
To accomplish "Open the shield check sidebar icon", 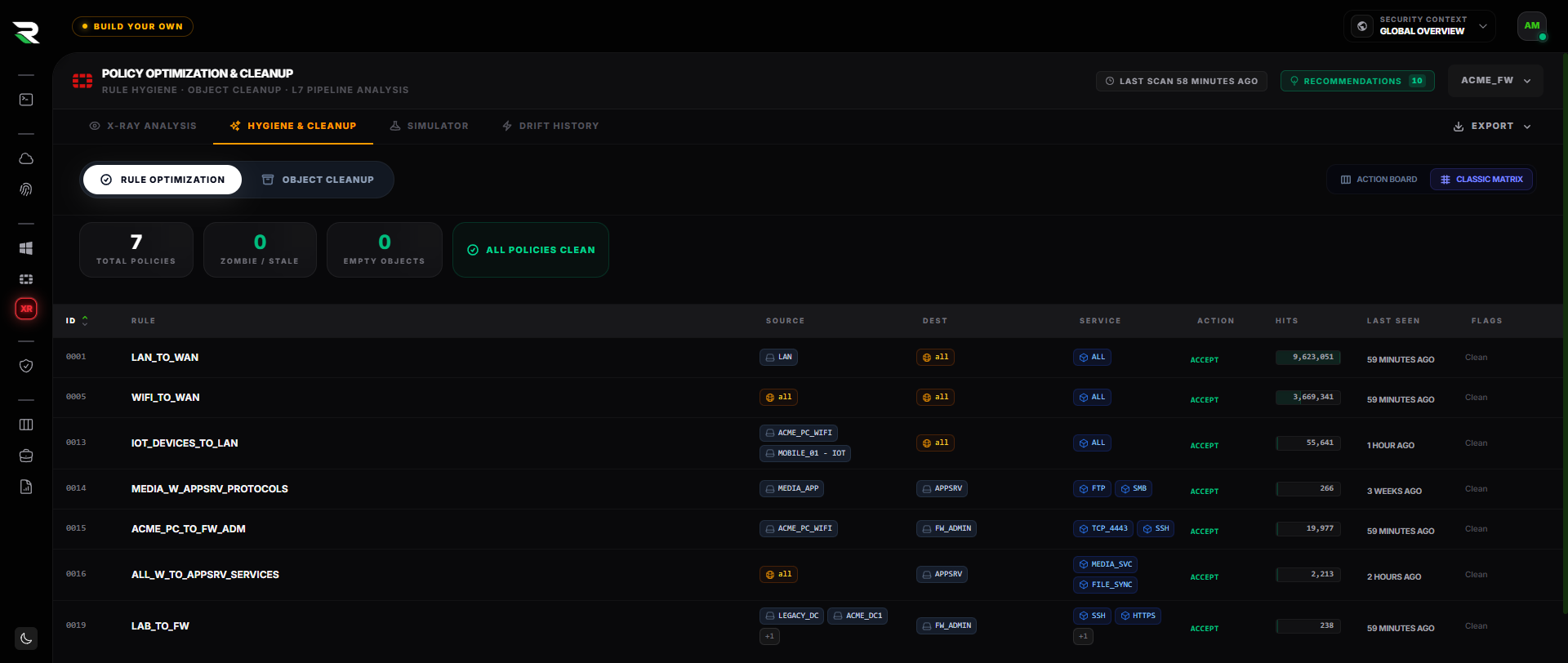I will [x=26, y=366].
